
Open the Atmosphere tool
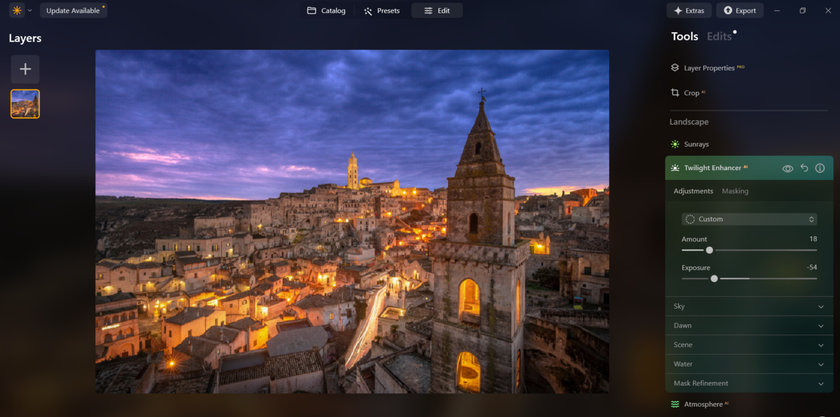pos(700,404)
